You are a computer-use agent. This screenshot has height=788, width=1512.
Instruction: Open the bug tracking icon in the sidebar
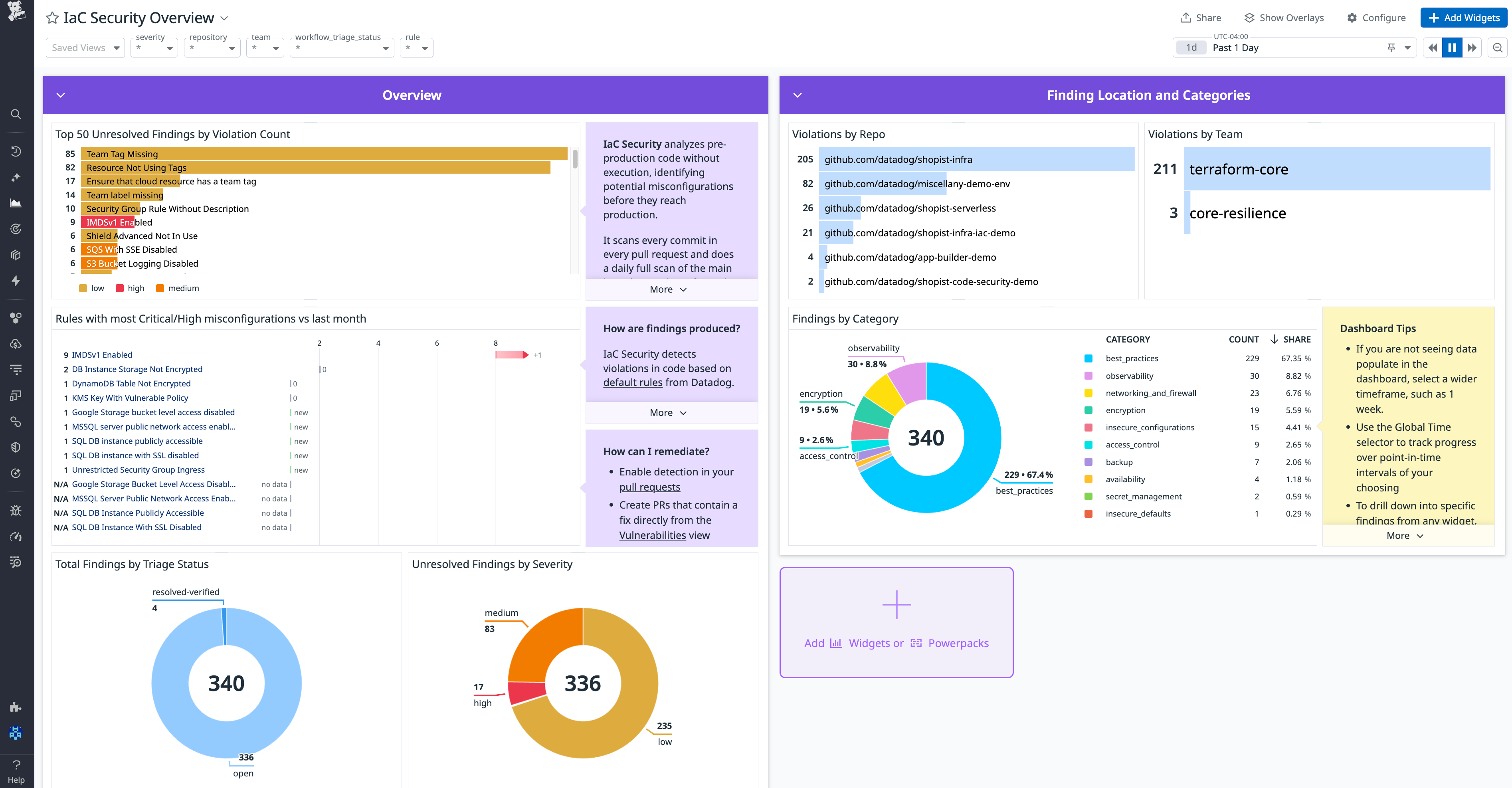click(16, 510)
